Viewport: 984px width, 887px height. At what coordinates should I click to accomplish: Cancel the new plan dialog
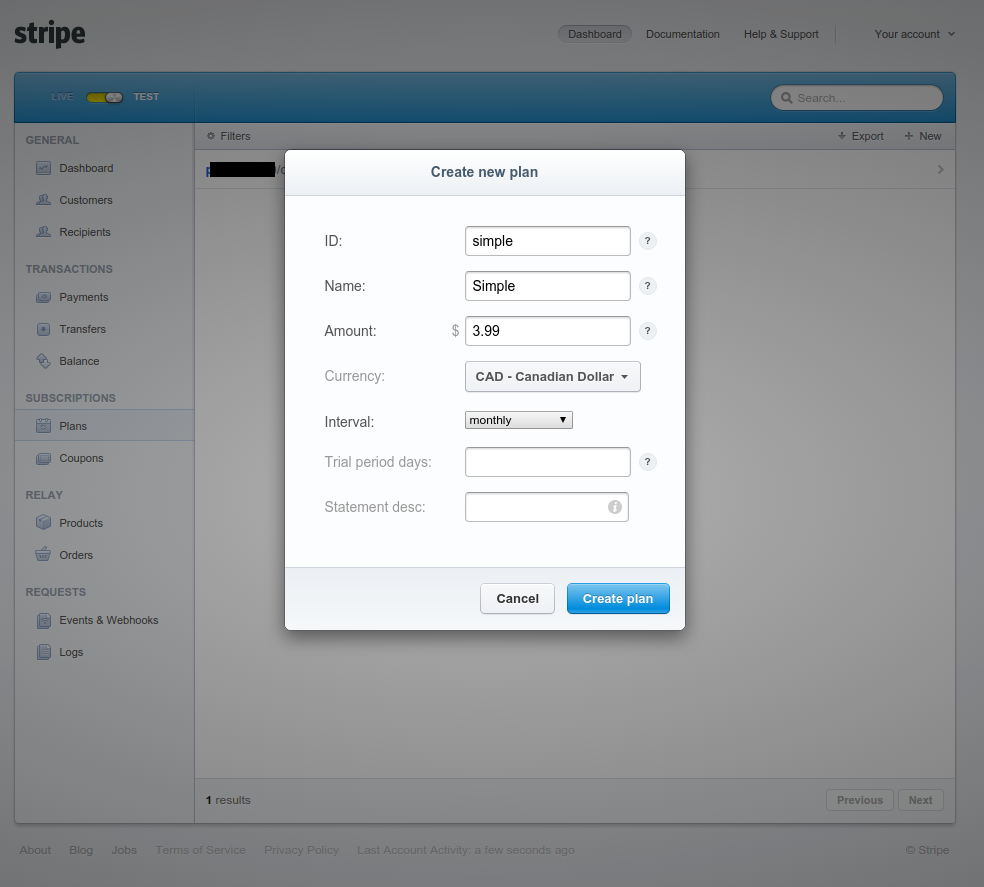517,598
